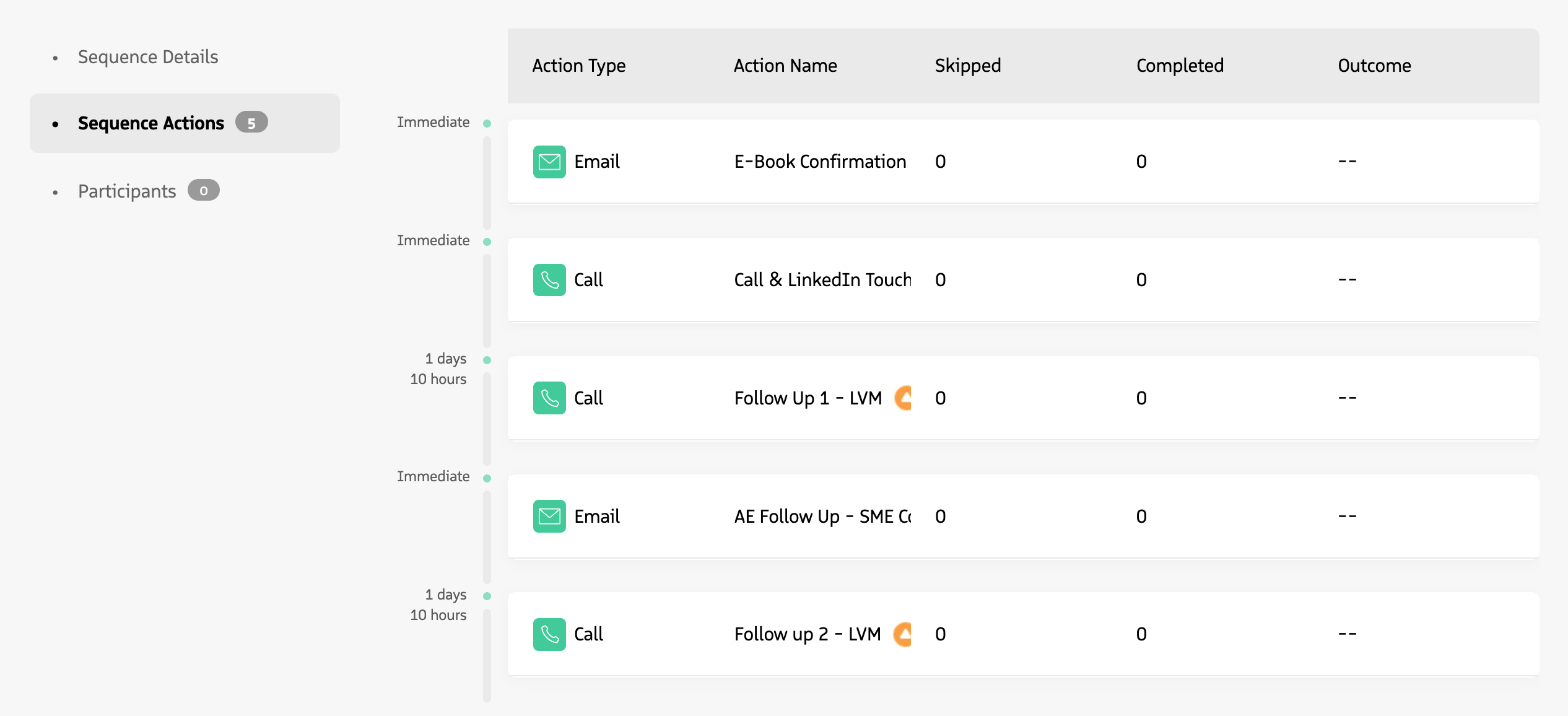This screenshot has height=716, width=1568.
Task: Select the Call & LinkedIn Touch action row
Action: [1022, 280]
